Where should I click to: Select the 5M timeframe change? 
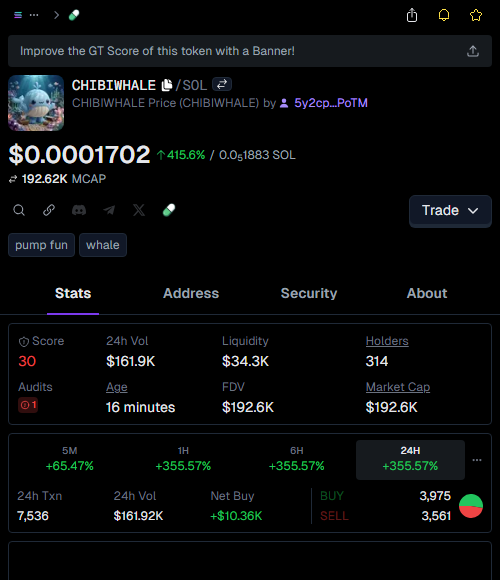pyautogui.click(x=70, y=460)
